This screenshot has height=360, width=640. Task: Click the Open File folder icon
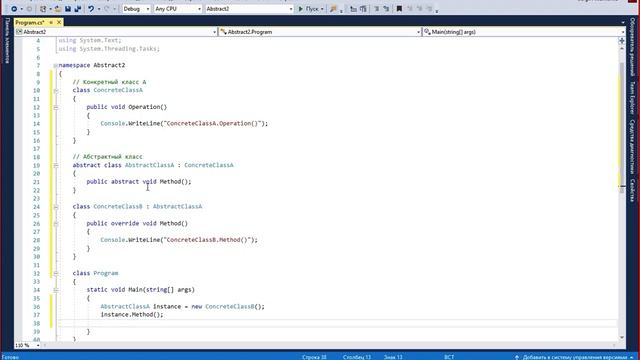58,9
